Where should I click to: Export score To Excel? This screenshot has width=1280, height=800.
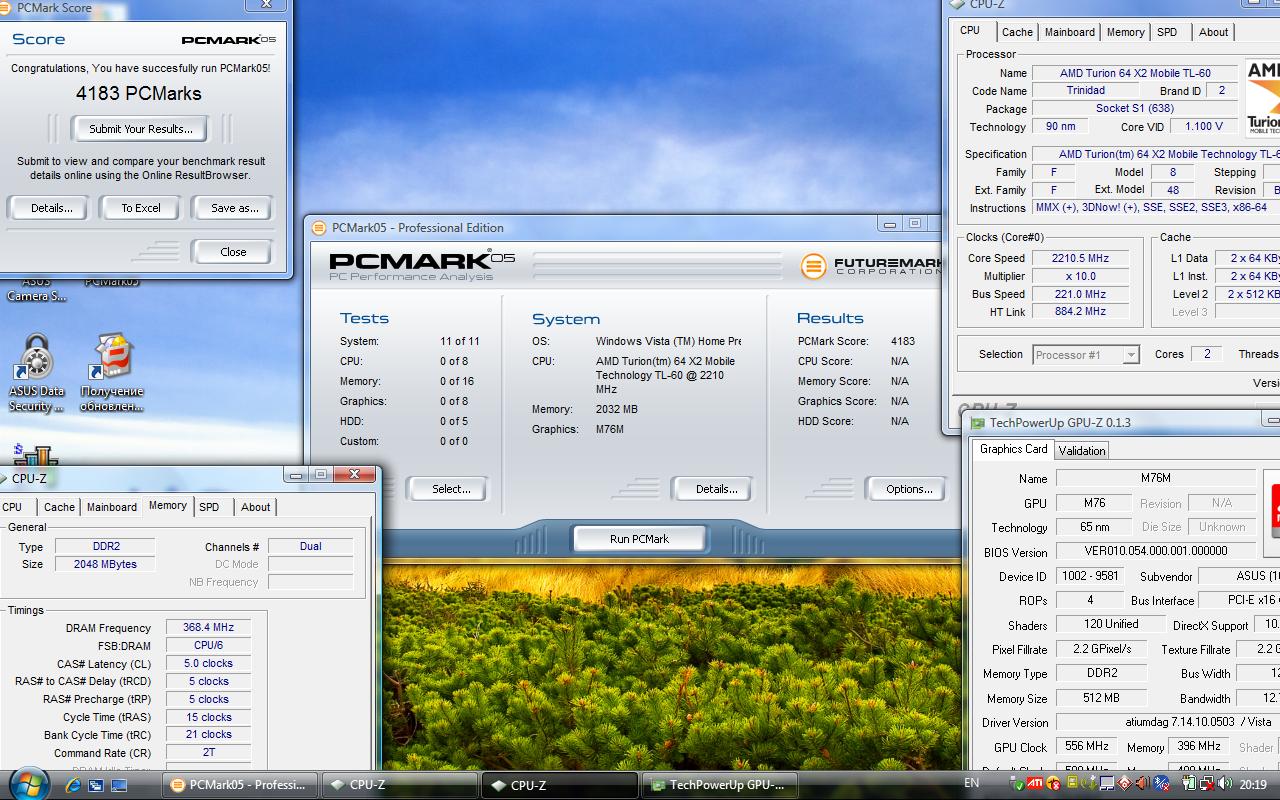(141, 208)
